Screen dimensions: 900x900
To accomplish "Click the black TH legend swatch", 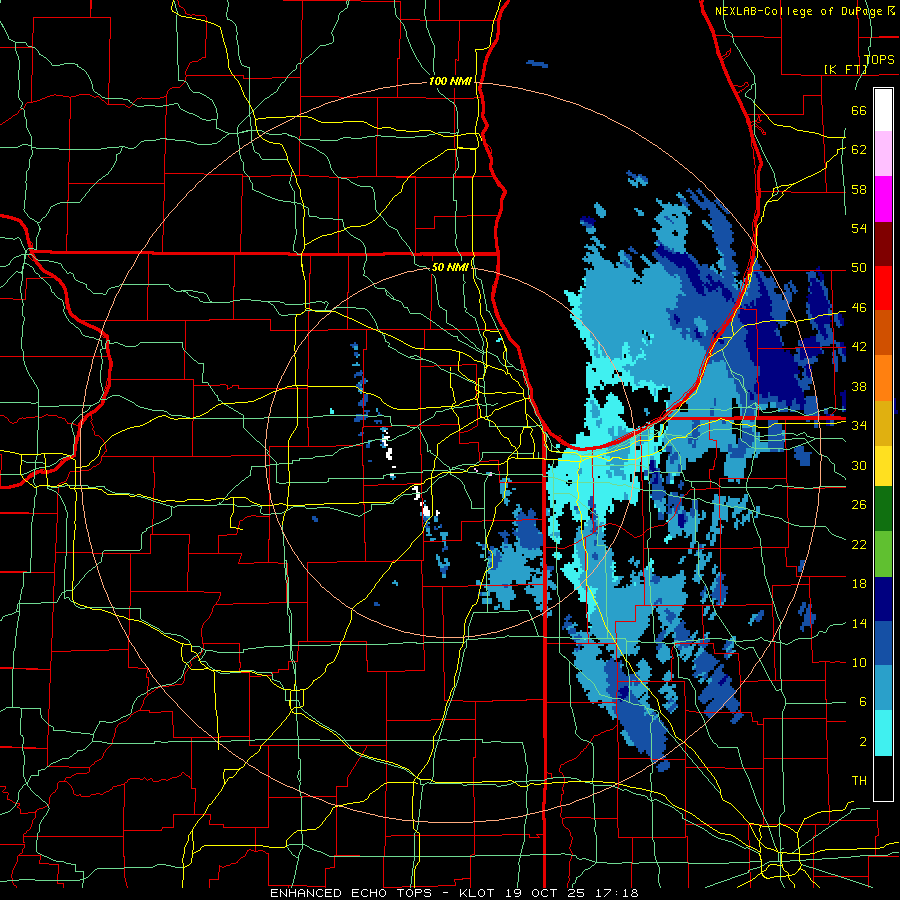I will (x=883, y=778).
